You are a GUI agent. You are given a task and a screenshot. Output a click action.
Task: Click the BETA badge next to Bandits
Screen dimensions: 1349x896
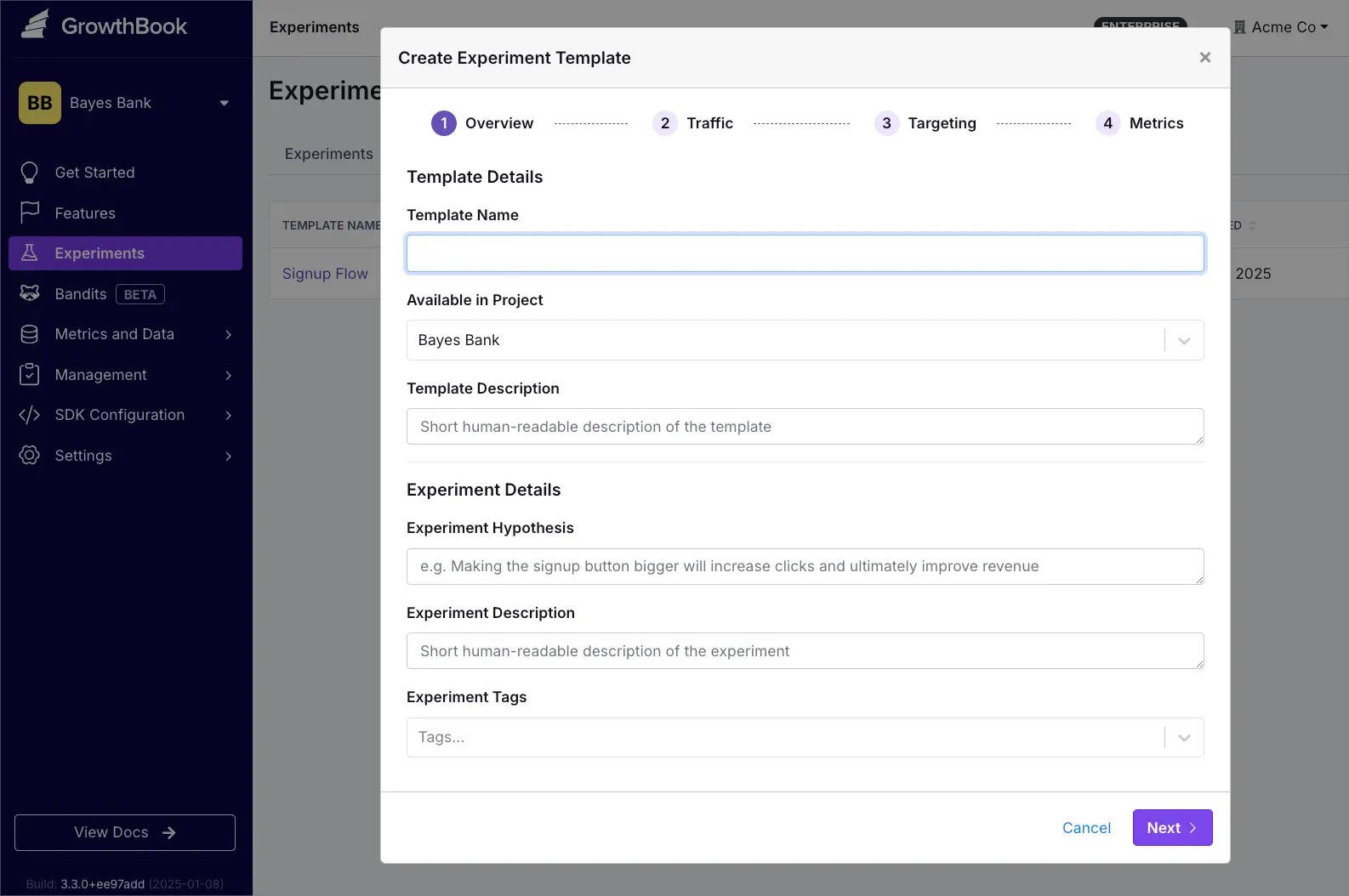140,294
